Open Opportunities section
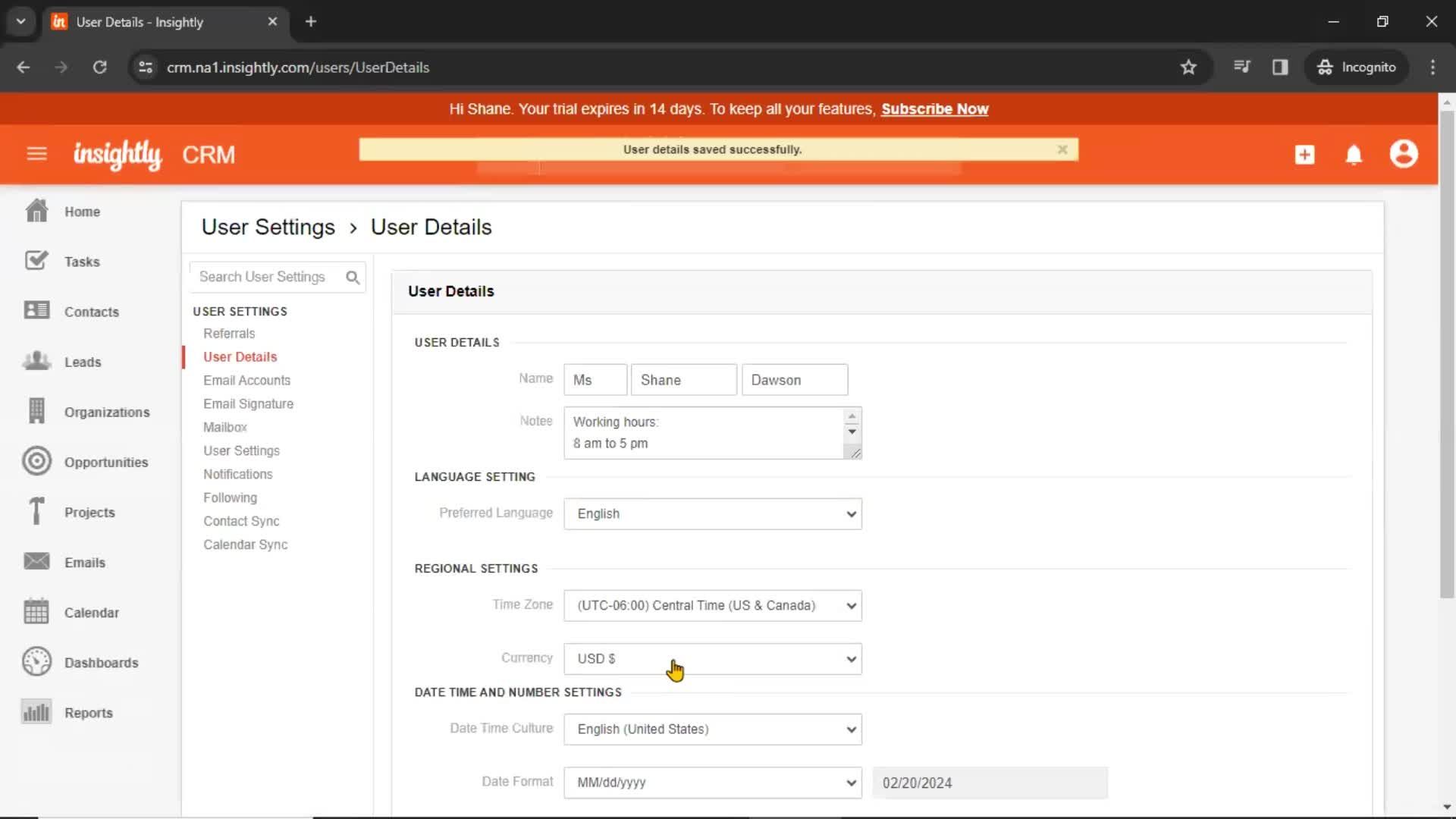 point(106,462)
